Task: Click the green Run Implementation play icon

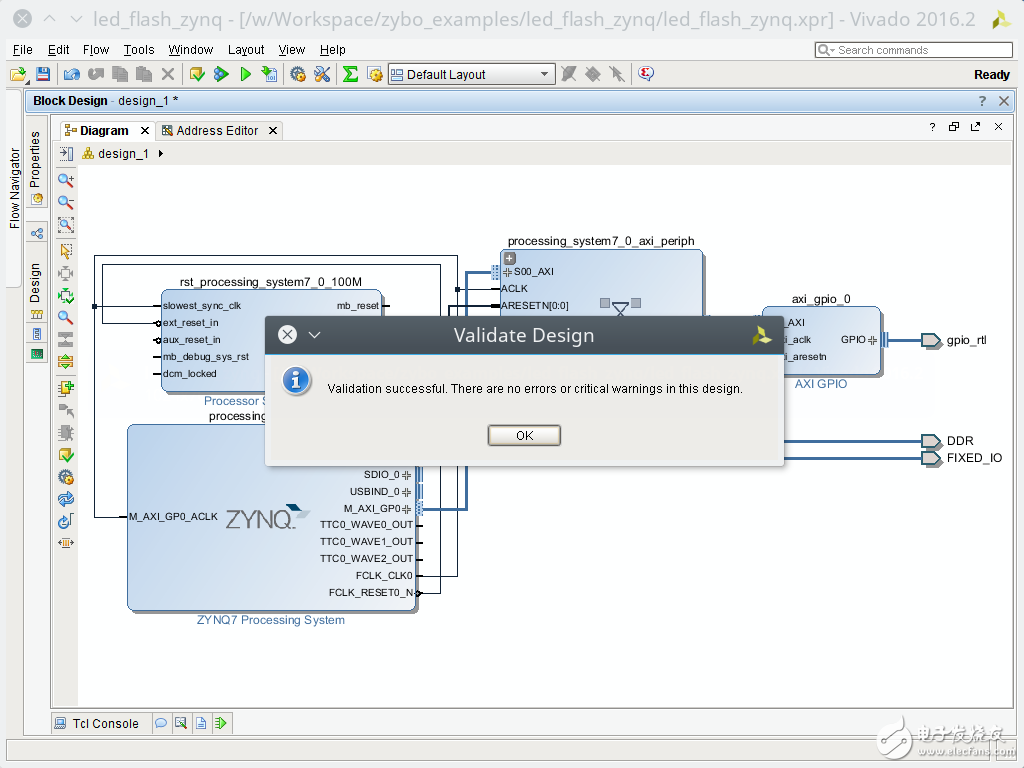Action: point(245,74)
